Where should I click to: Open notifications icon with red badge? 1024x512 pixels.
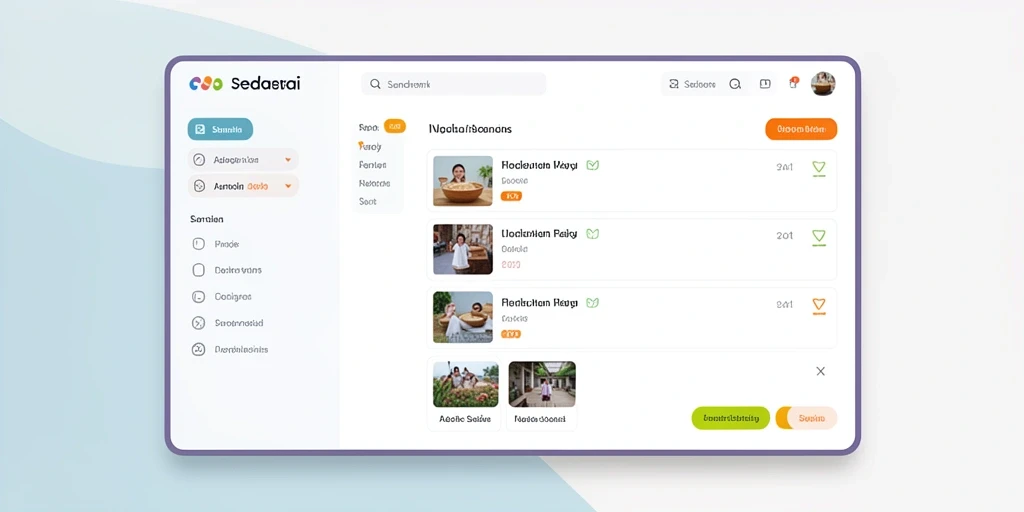(793, 83)
